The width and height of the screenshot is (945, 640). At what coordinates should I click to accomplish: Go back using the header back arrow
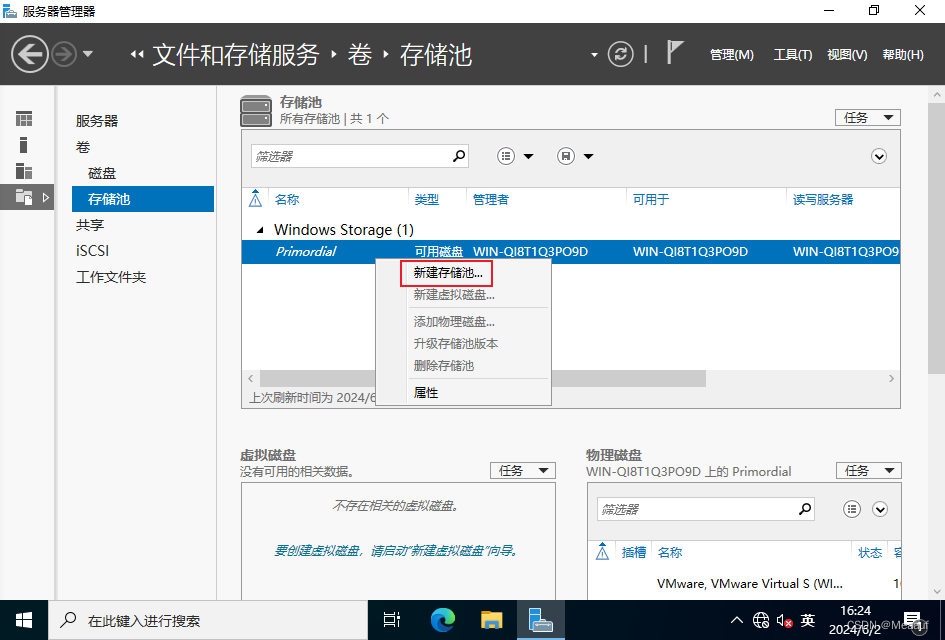click(x=30, y=54)
